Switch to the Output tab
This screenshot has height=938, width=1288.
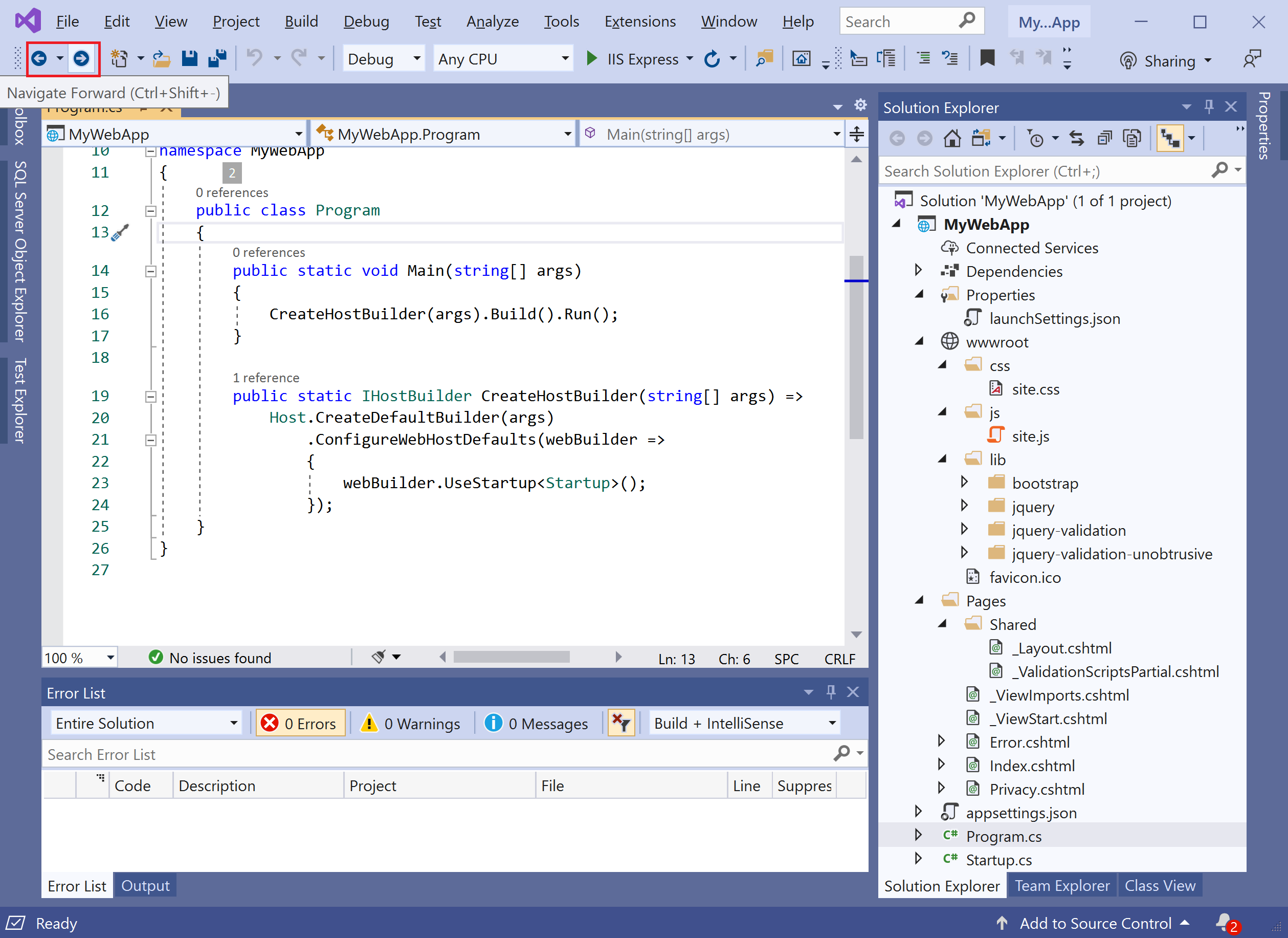tap(145, 885)
